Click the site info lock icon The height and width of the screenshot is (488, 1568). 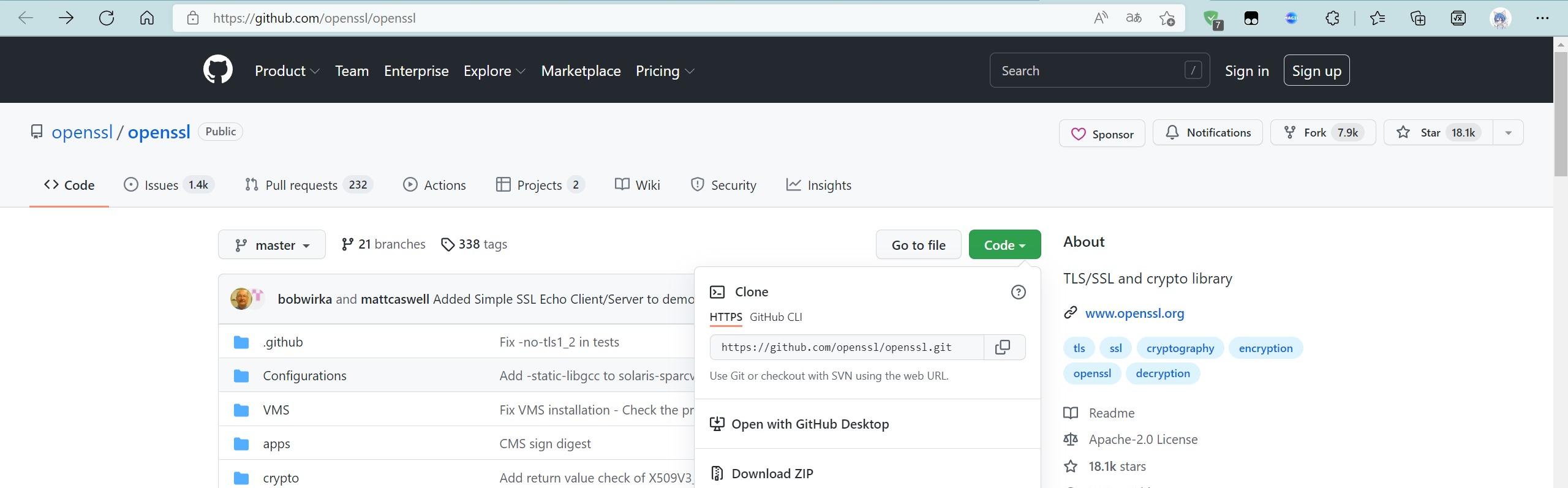(193, 18)
